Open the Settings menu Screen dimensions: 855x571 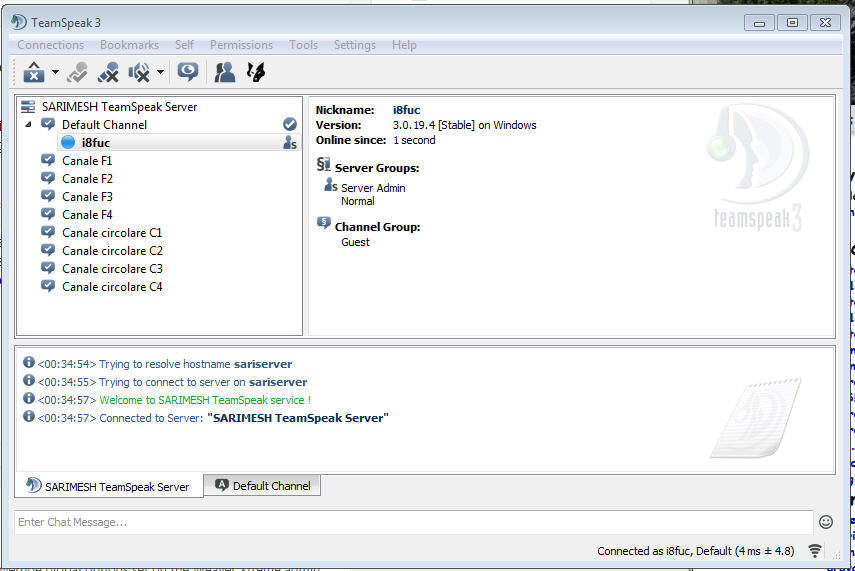click(x=354, y=45)
